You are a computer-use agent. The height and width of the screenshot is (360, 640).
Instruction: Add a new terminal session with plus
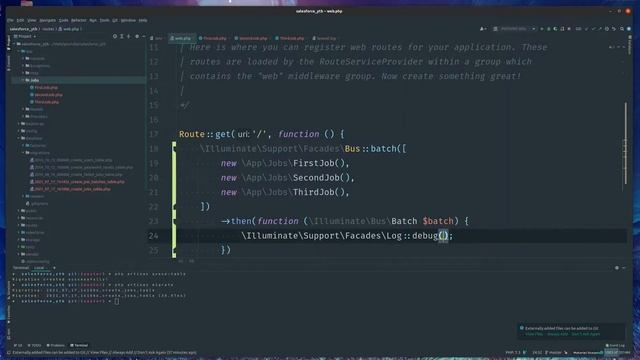click(54, 268)
